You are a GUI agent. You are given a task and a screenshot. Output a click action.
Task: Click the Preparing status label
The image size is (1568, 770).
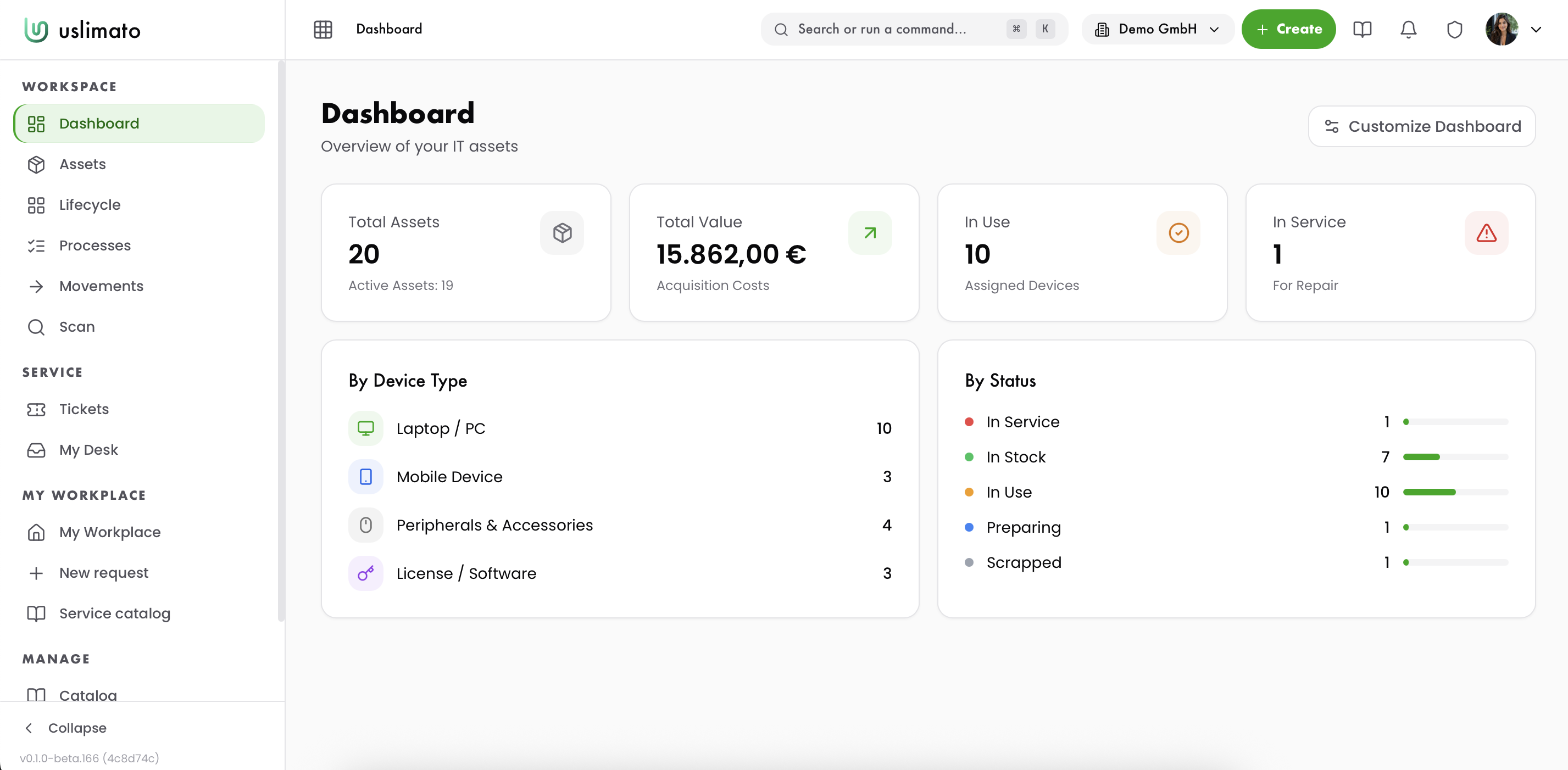point(1023,527)
